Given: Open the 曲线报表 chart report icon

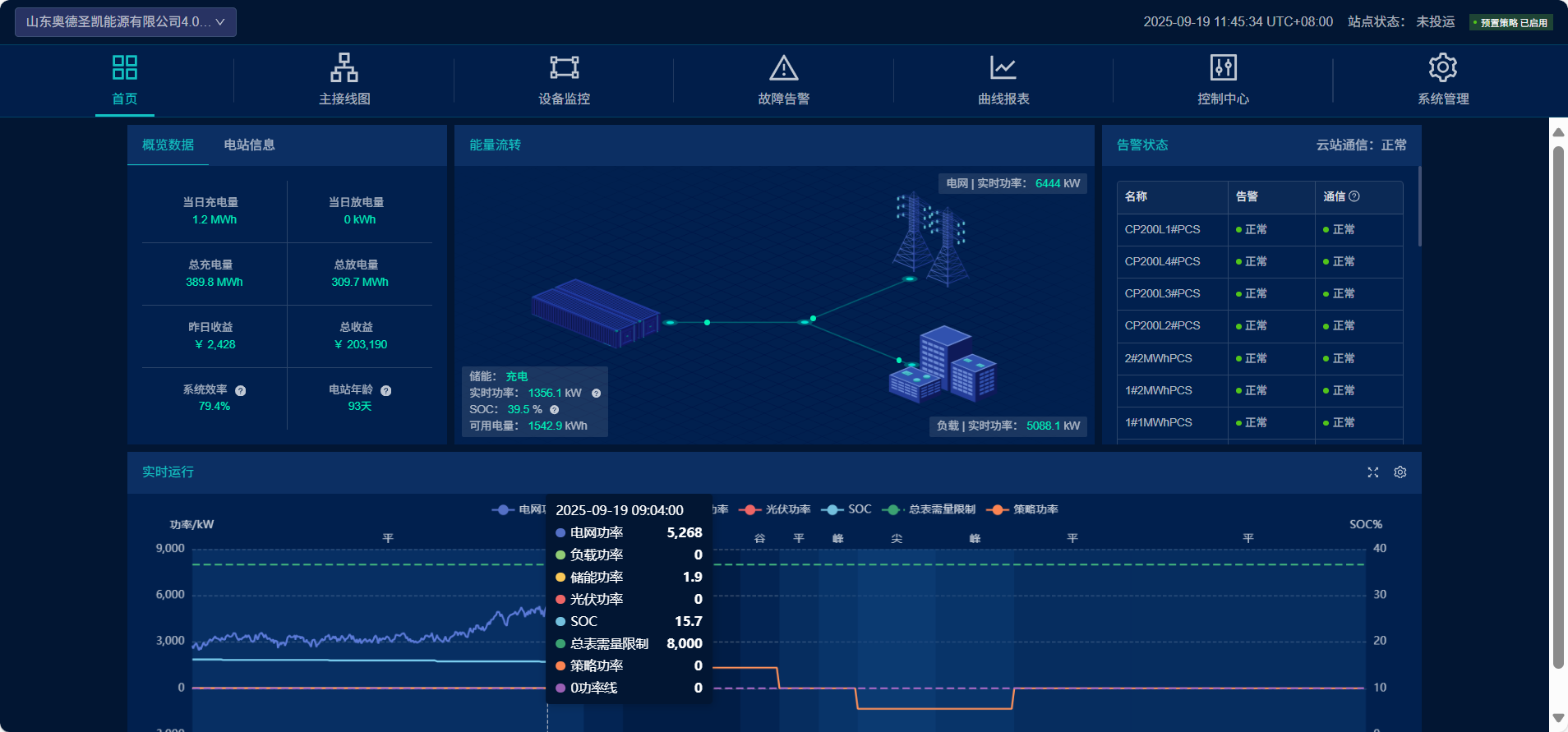Looking at the screenshot, I should [x=1003, y=68].
